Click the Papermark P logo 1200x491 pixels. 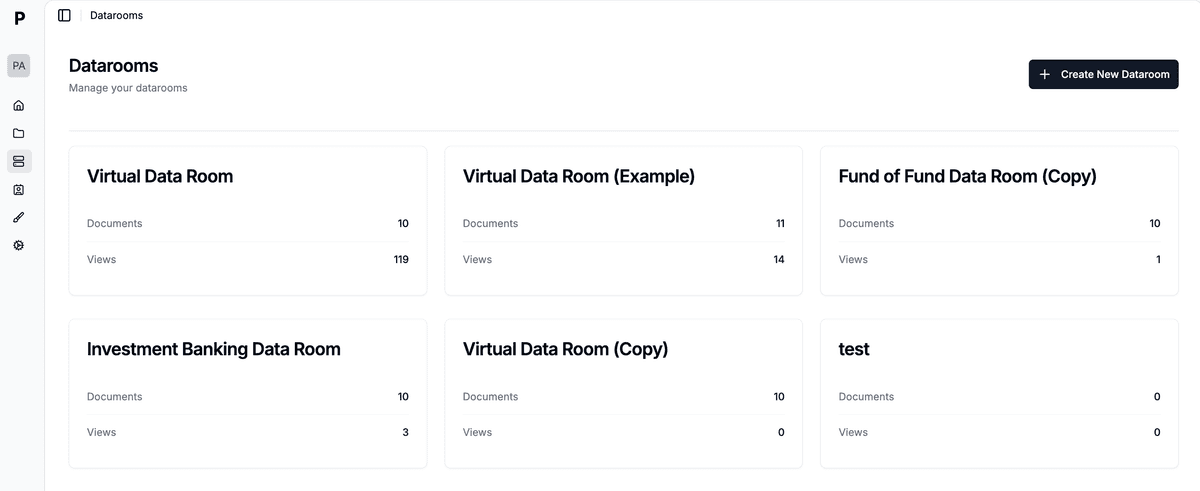[19, 18]
